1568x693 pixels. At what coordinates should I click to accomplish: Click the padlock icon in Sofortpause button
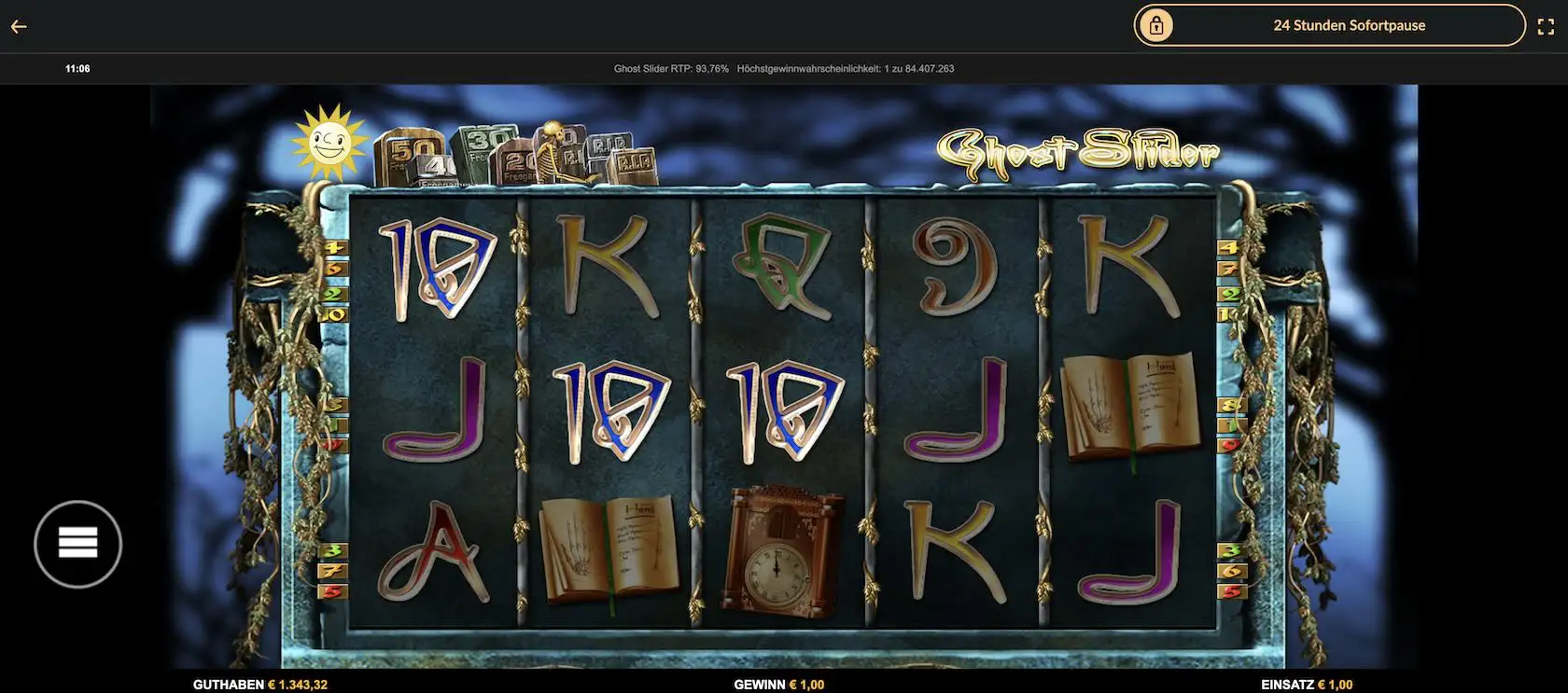click(1156, 25)
